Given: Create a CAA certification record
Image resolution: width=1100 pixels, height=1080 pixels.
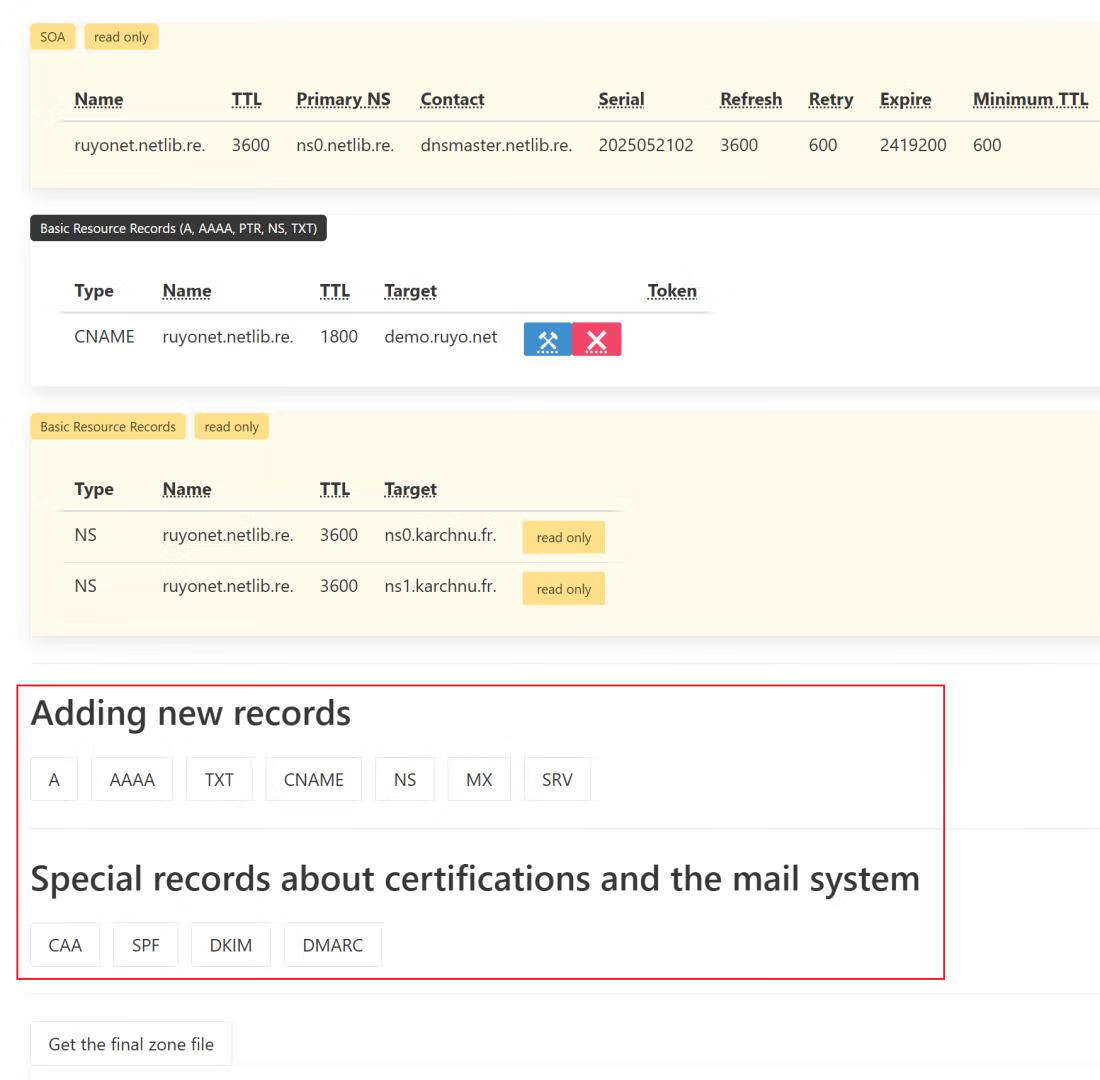Looking at the screenshot, I should pos(65,945).
